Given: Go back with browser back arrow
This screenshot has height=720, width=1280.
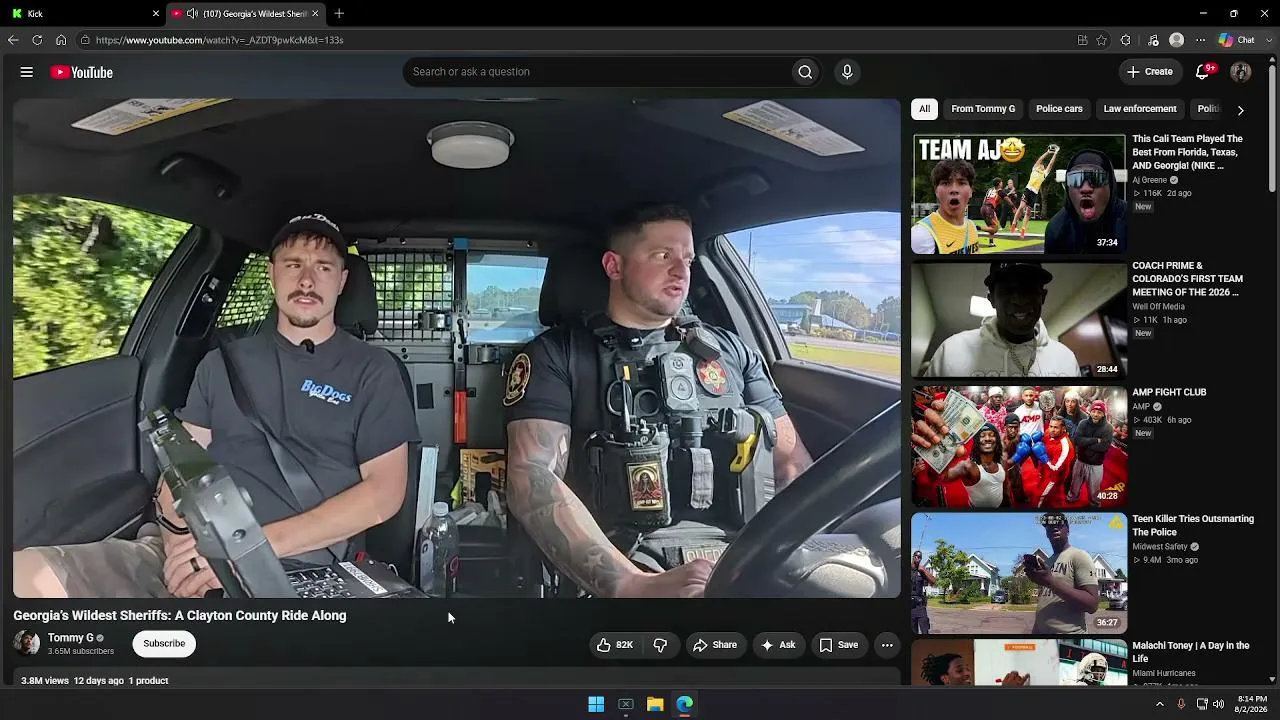Looking at the screenshot, I should tap(13, 40).
